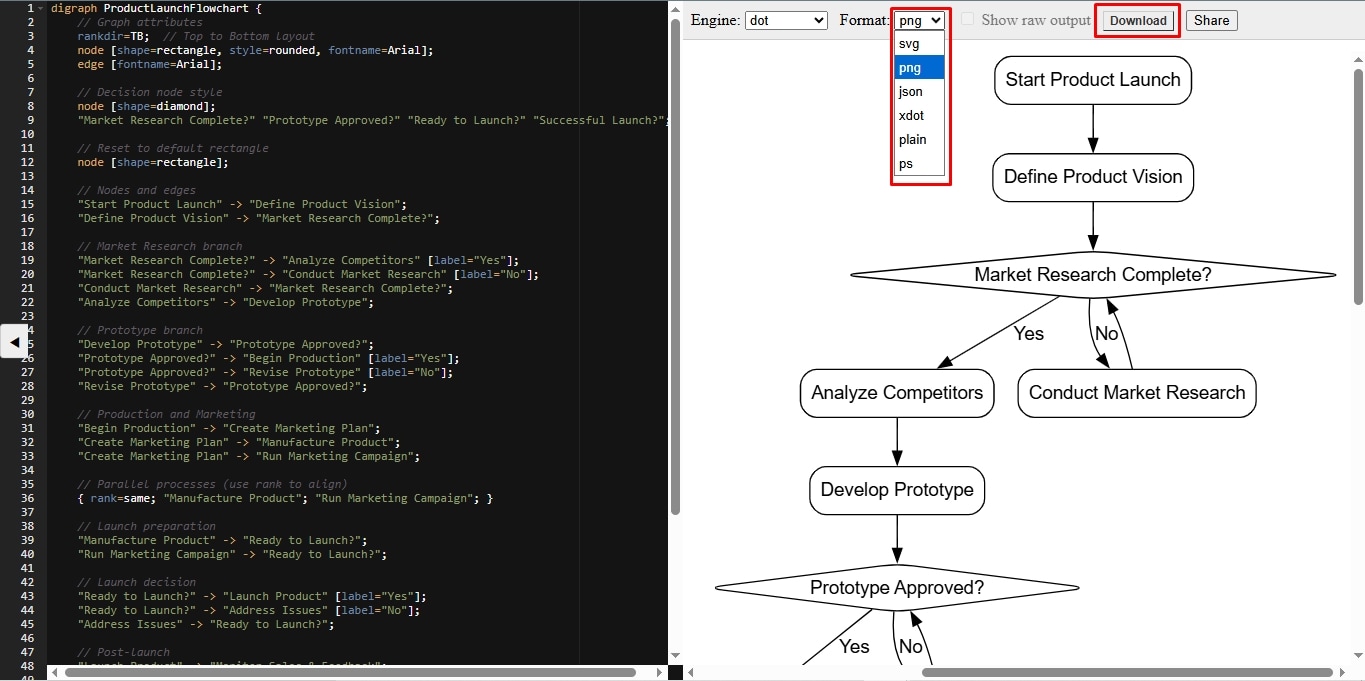Click the editor horizontal scrollbar left arrow

[x=53, y=673]
